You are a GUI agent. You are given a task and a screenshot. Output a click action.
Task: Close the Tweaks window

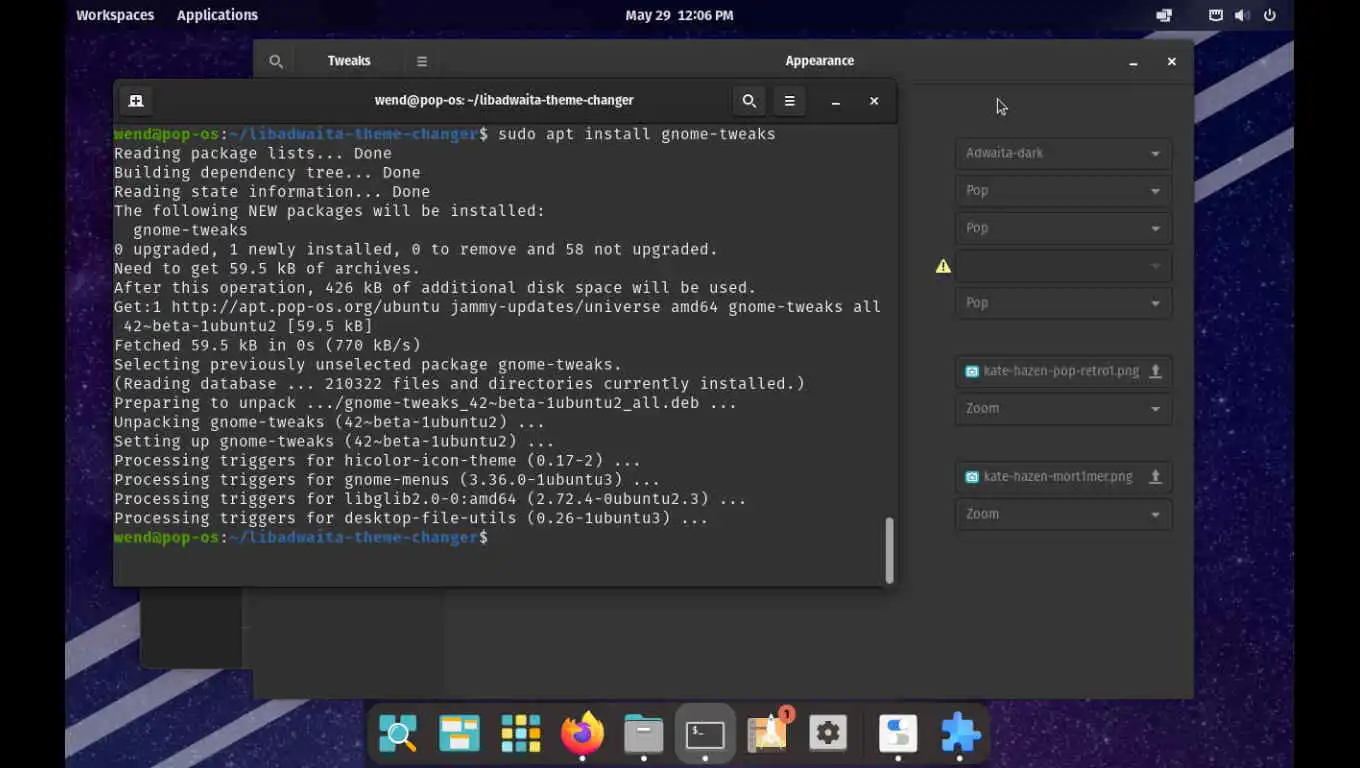(x=1172, y=62)
